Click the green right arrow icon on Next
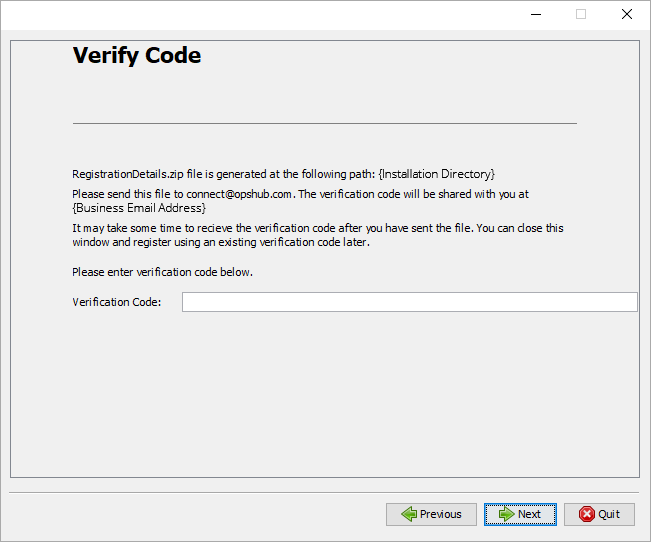 click(506, 514)
